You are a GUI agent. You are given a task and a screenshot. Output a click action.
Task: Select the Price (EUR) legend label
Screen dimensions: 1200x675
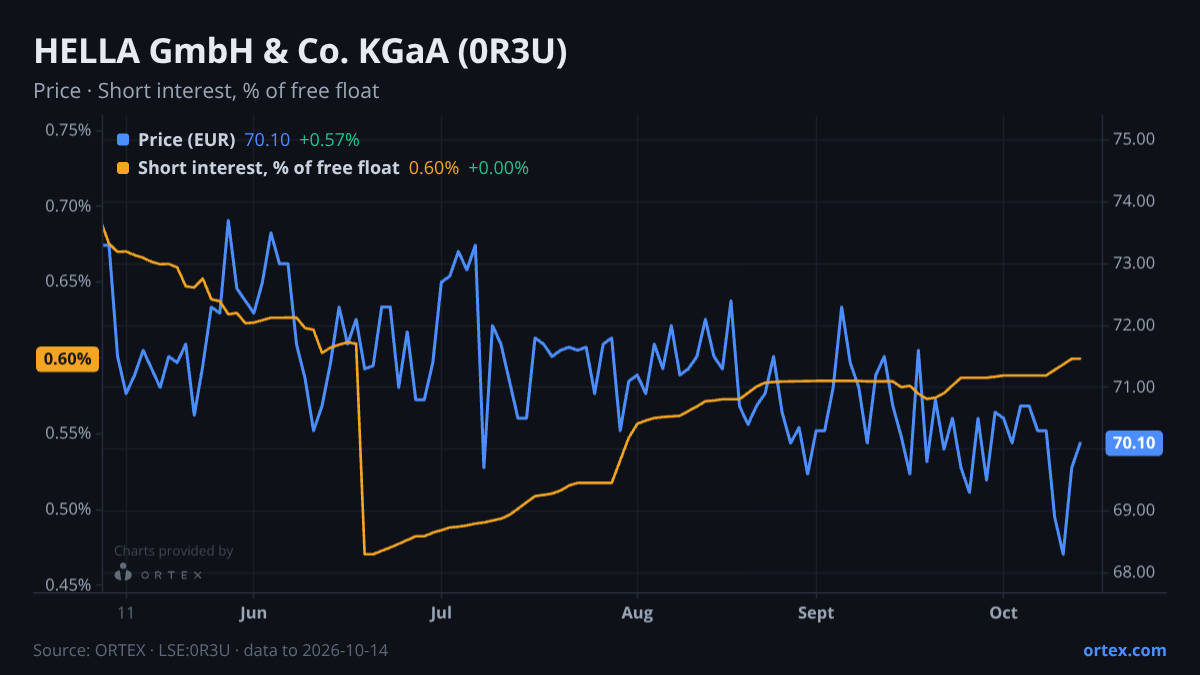(187, 140)
